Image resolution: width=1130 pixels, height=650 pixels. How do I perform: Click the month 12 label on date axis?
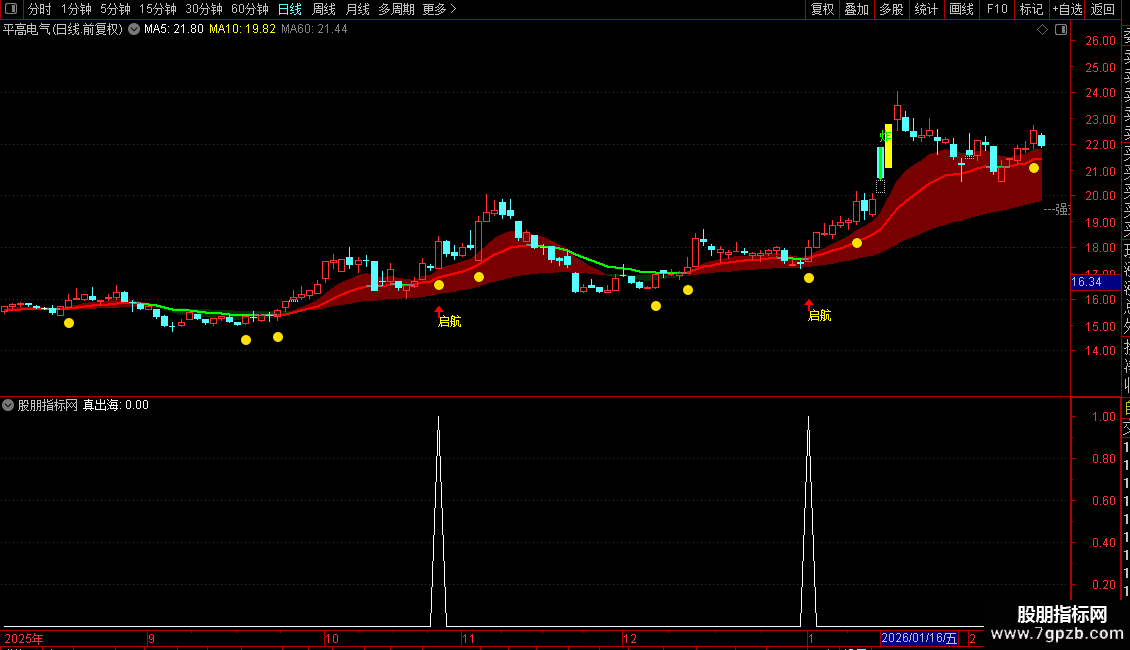click(x=630, y=638)
